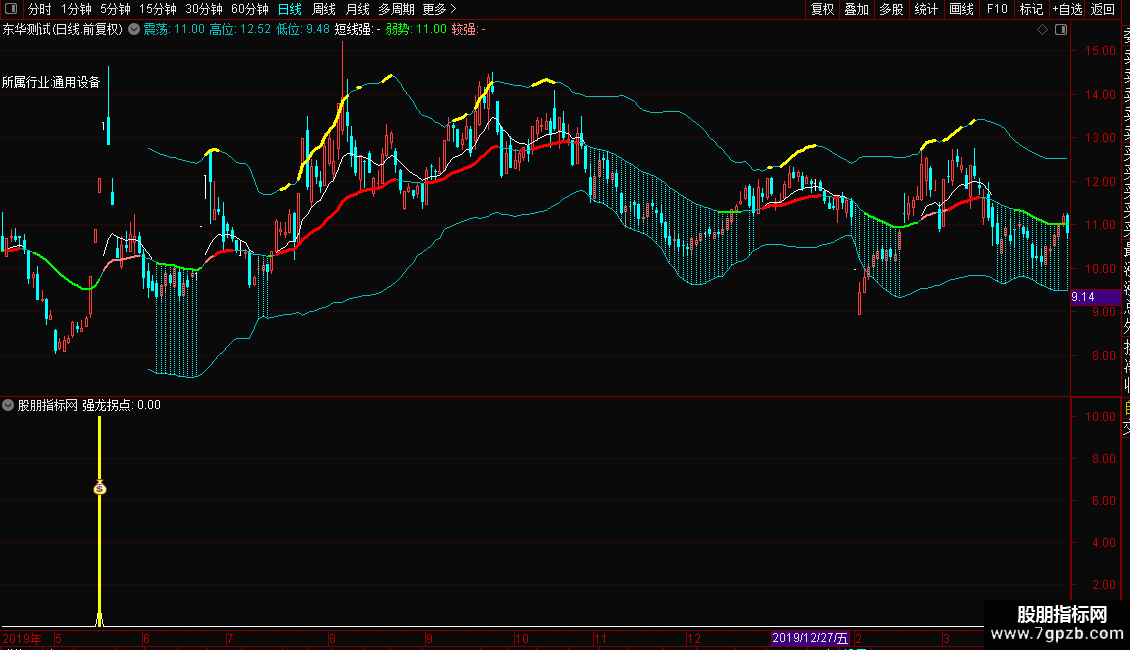Switch to 分时 chart tab
The image size is (1130, 650).
pyautogui.click(x=40, y=9)
